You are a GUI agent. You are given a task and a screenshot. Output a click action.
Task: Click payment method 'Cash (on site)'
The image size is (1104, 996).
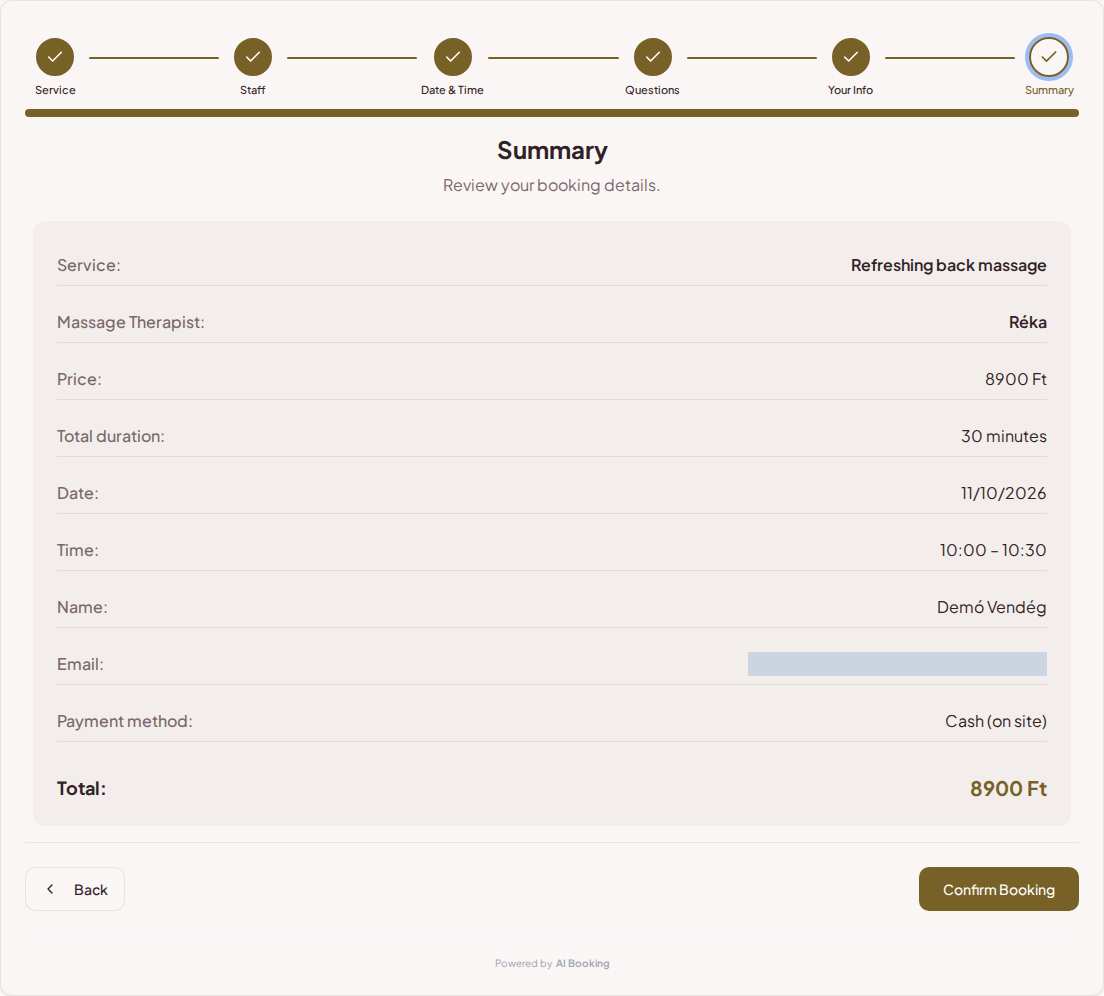coord(996,721)
